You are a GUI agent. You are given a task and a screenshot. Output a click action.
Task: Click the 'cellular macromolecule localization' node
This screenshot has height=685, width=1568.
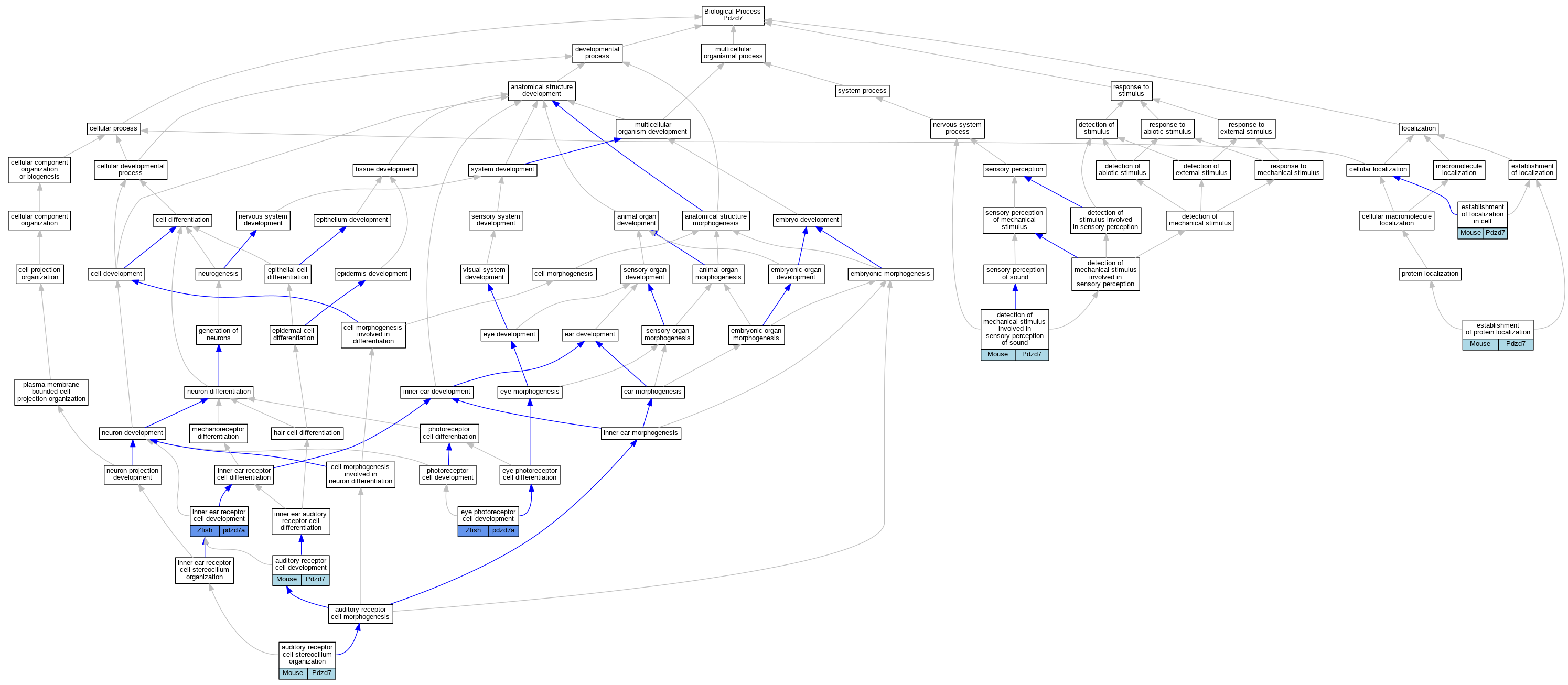coord(1397,220)
